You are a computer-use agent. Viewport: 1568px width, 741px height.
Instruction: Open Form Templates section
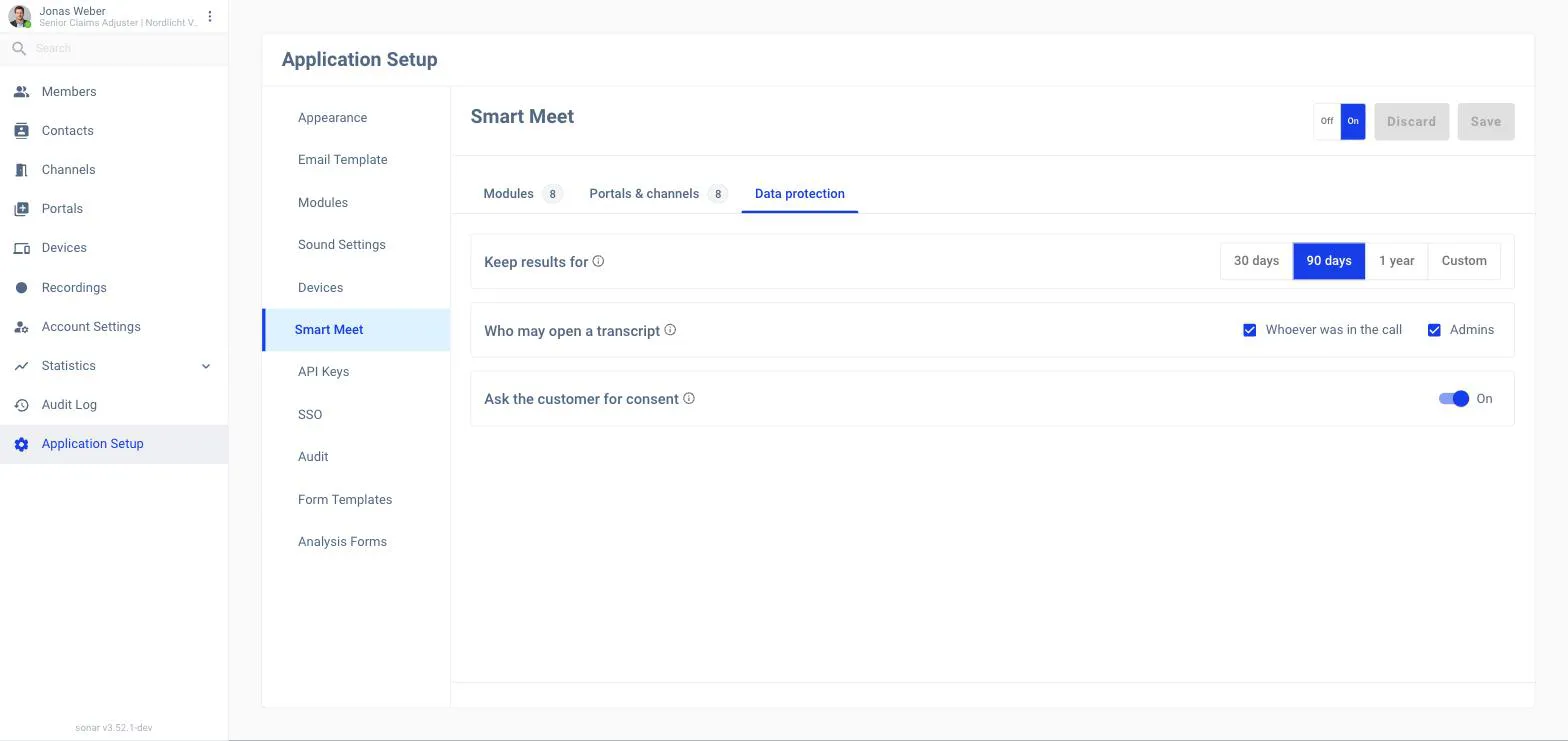(x=356, y=500)
